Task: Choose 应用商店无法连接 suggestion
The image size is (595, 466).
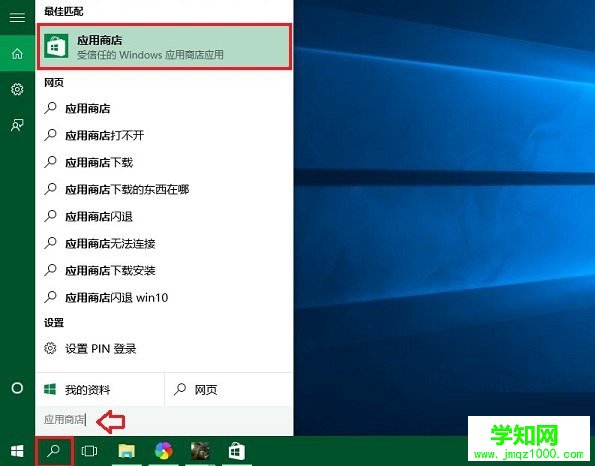Action: [x=164, y=243]
